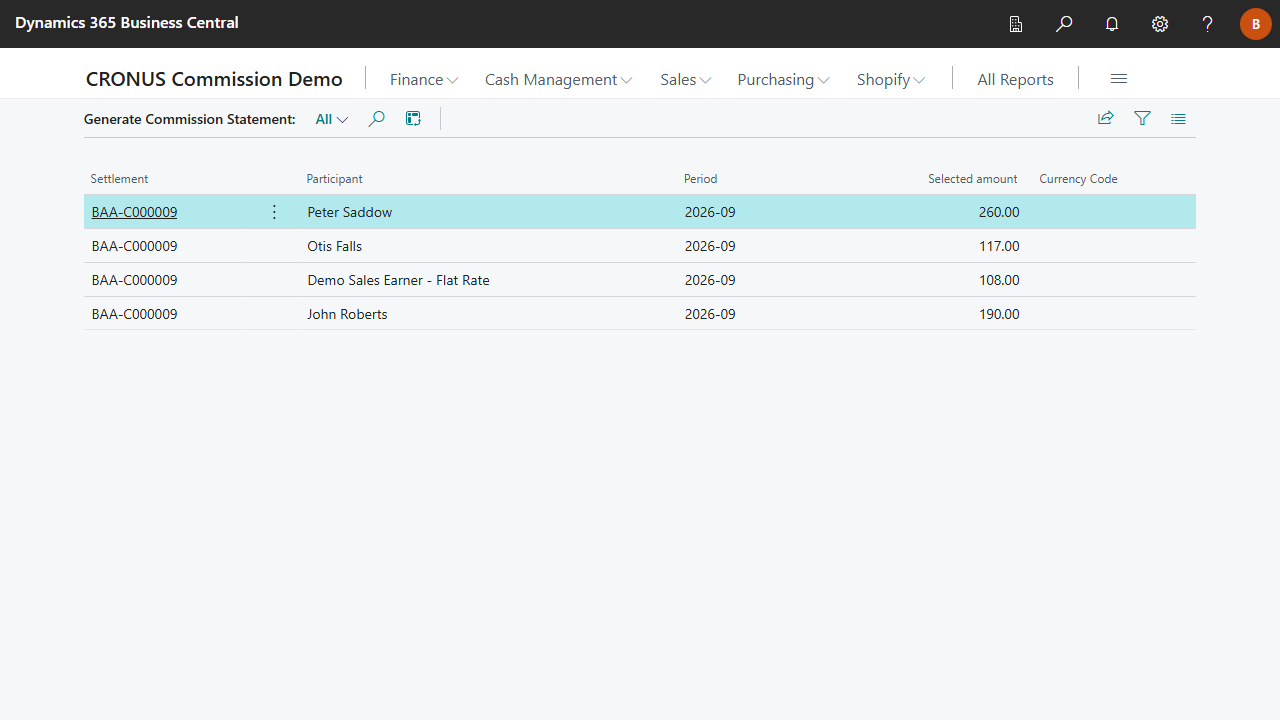
Task: Open settlement BAA-C000009 link for Peter Saddow
Action: (x=134, y=212)
